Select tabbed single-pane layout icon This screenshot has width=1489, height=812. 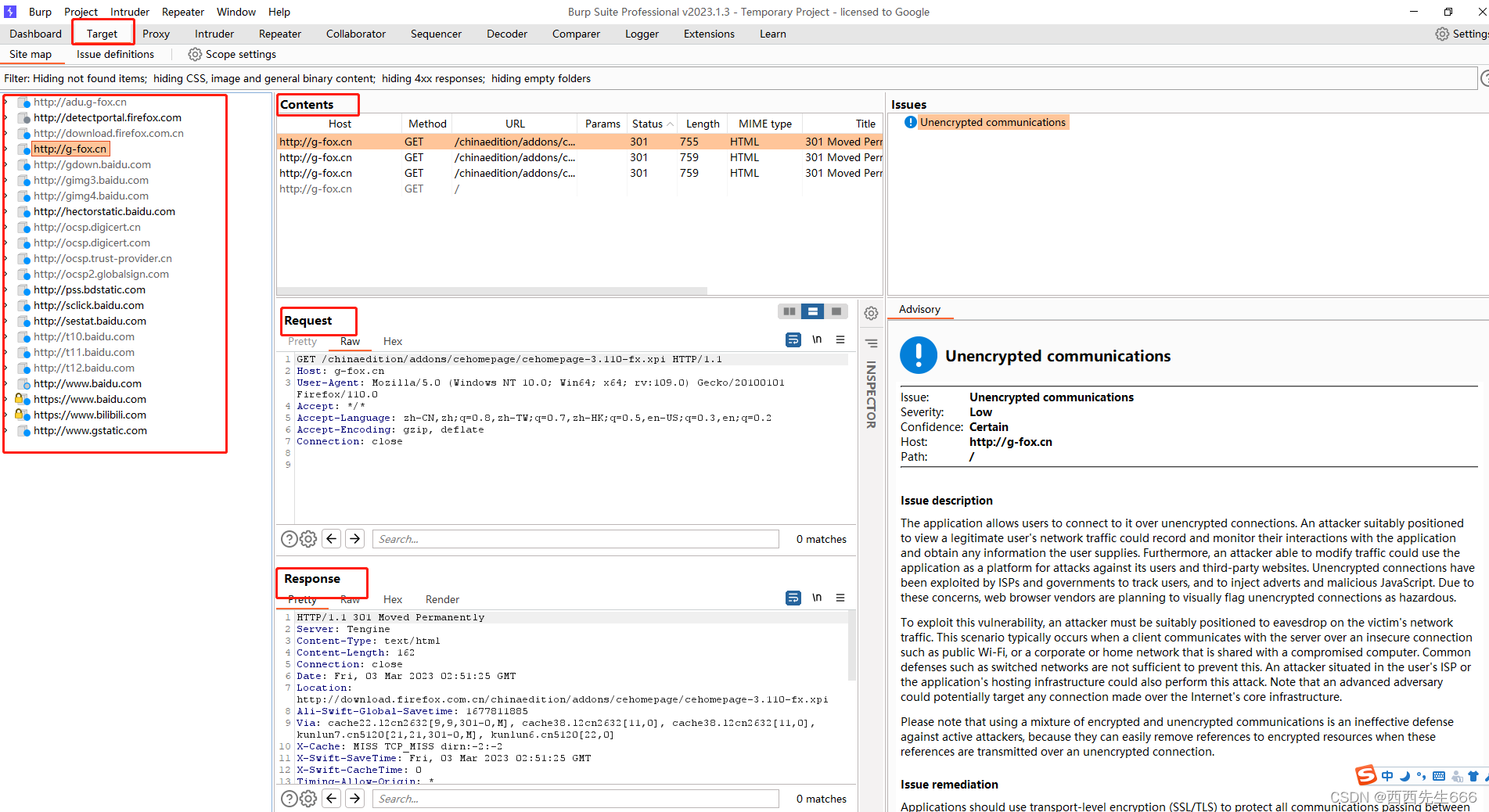coord(836,311)
